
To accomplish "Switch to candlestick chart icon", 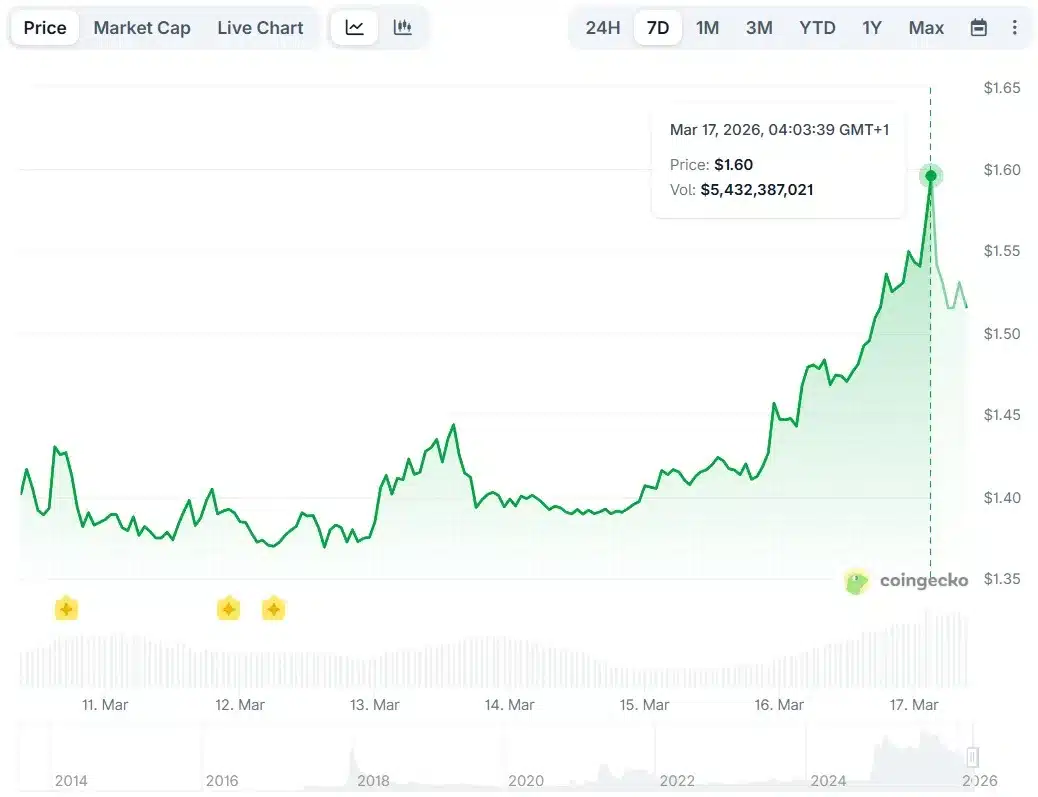I will (x=403, y=28).
